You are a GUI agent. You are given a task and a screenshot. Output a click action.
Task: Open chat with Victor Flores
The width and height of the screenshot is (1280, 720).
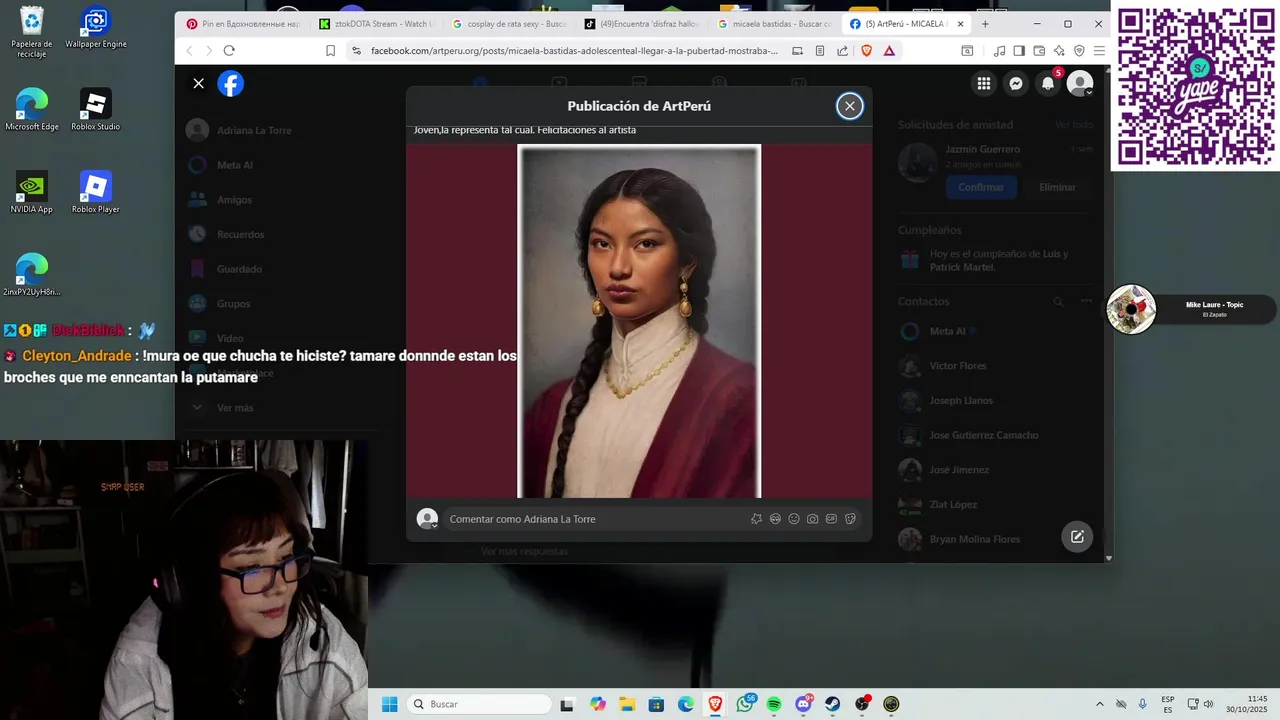pos(958,366)
